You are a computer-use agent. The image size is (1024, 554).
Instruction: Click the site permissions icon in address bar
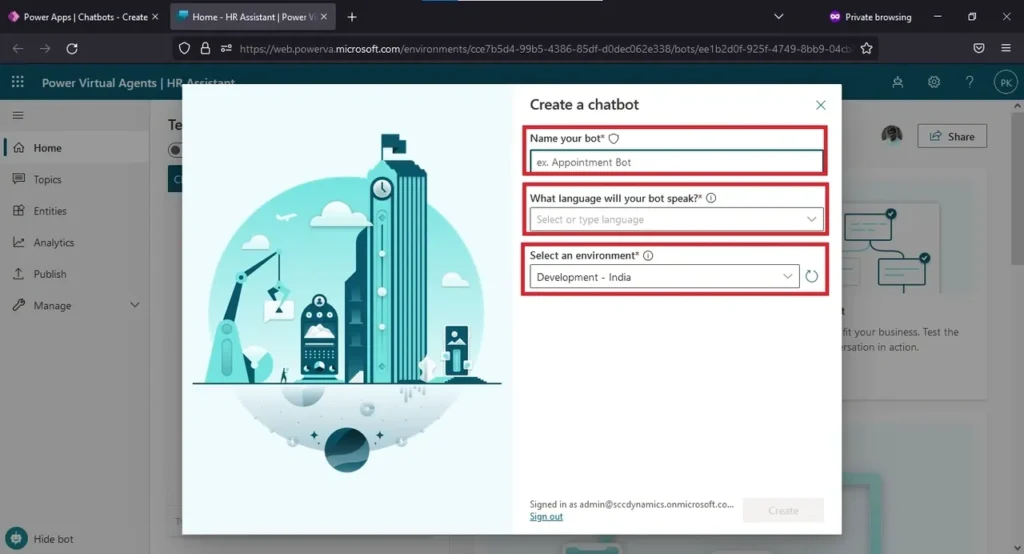click(x=226, y=48)
